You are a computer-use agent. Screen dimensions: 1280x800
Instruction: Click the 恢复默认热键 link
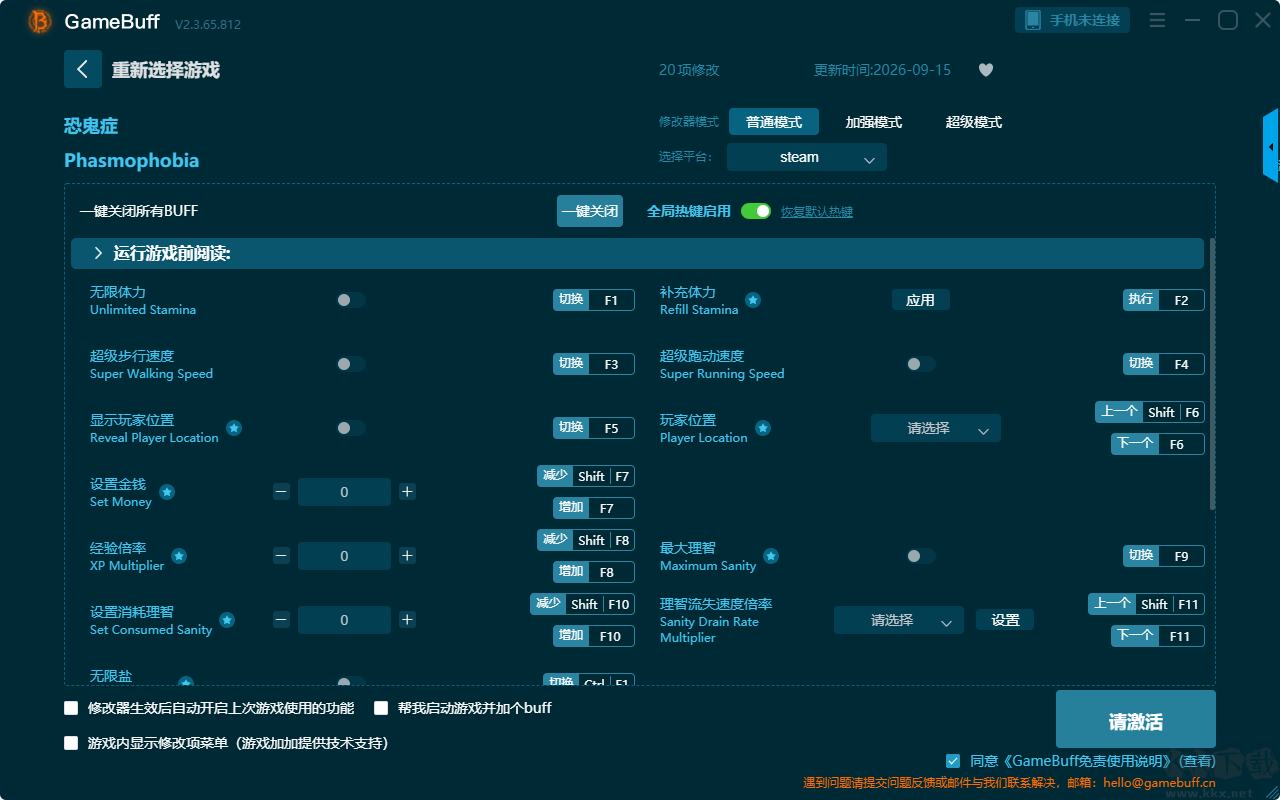click(817, 212)
